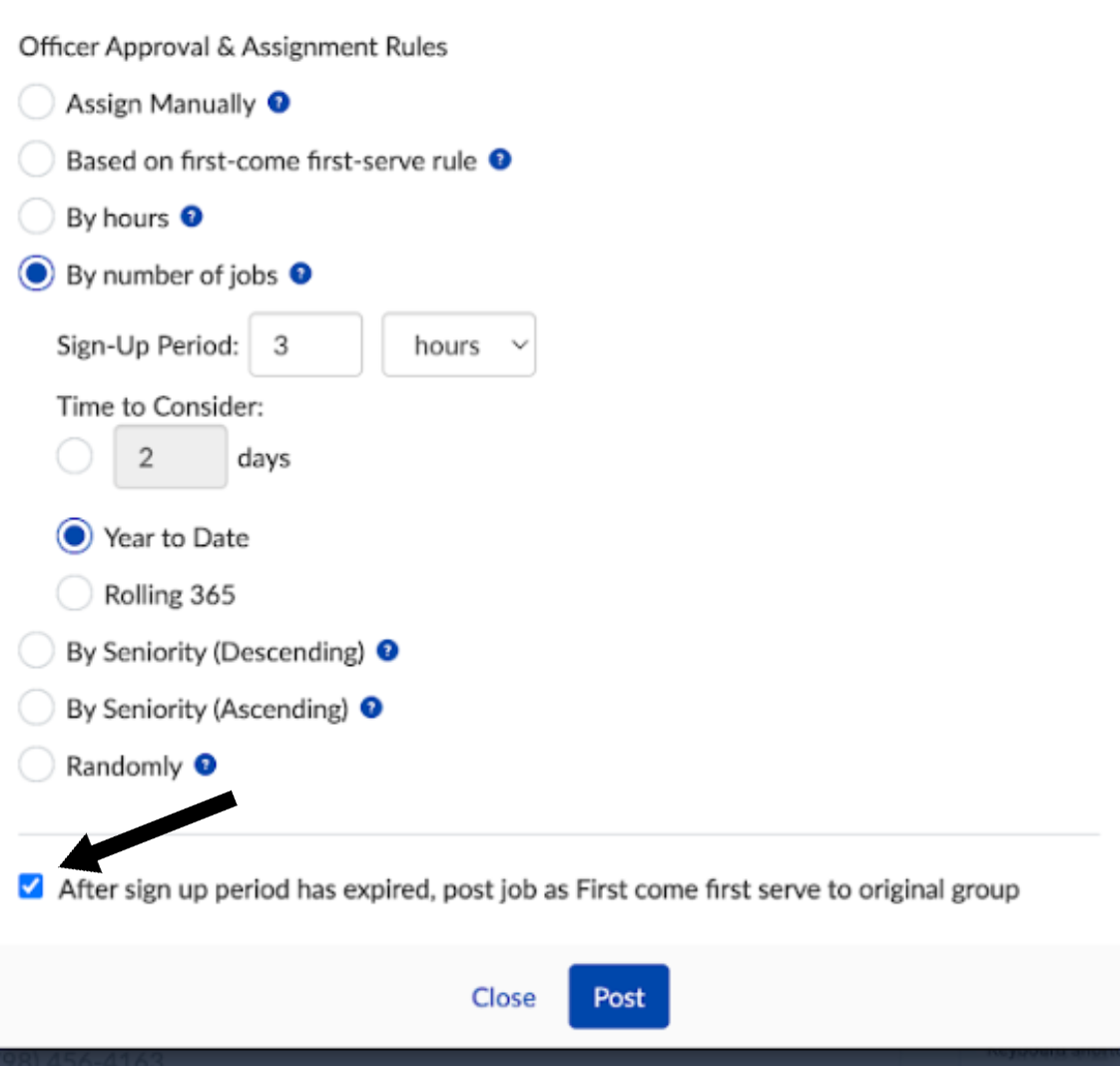The image size is (1120, 1066).
Task: Choose Rolling 365 time period
Action: (x=74, y=593)
